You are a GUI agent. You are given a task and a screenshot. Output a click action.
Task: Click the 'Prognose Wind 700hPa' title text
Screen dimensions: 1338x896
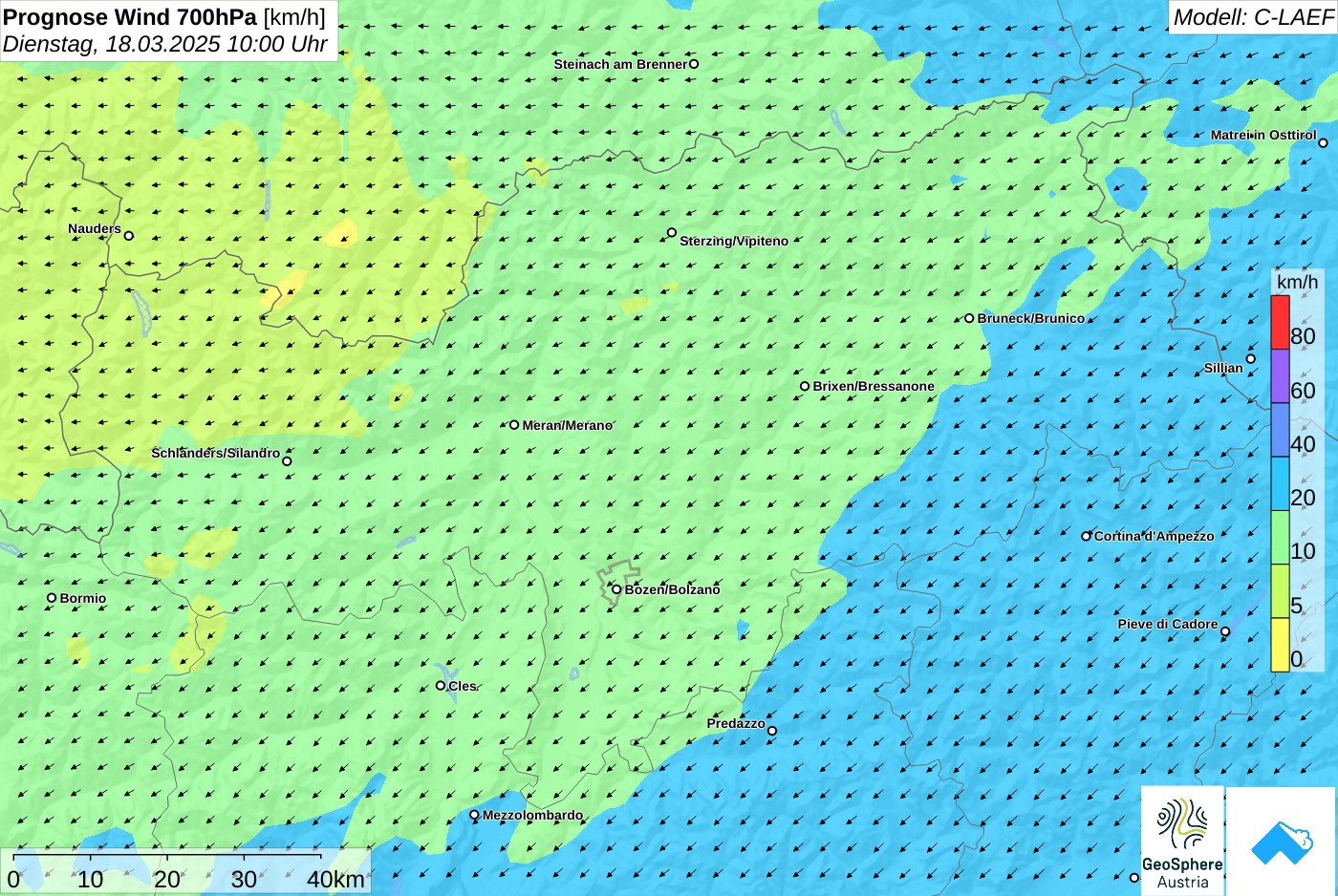click(131, 17)
